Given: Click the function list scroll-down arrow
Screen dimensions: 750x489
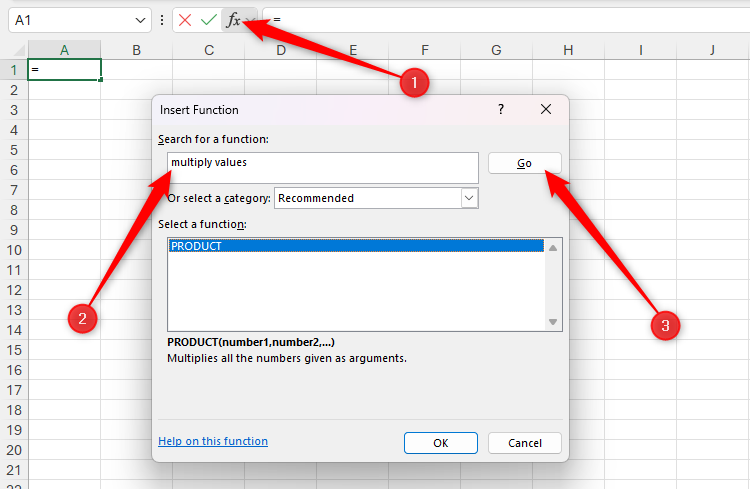Looking at the screenshot, I should (x=553, y=322).
